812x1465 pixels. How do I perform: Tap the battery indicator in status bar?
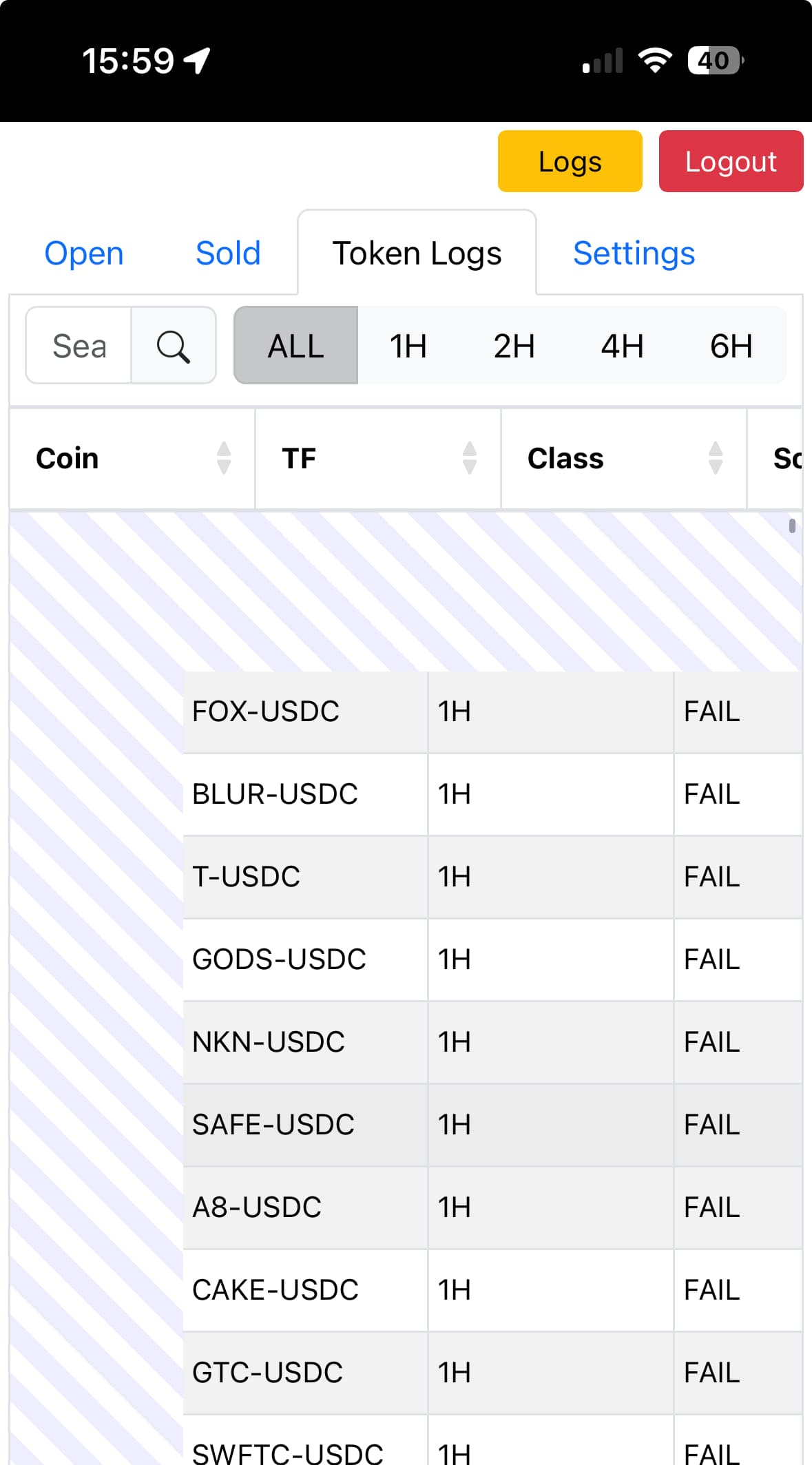(715, 61)
